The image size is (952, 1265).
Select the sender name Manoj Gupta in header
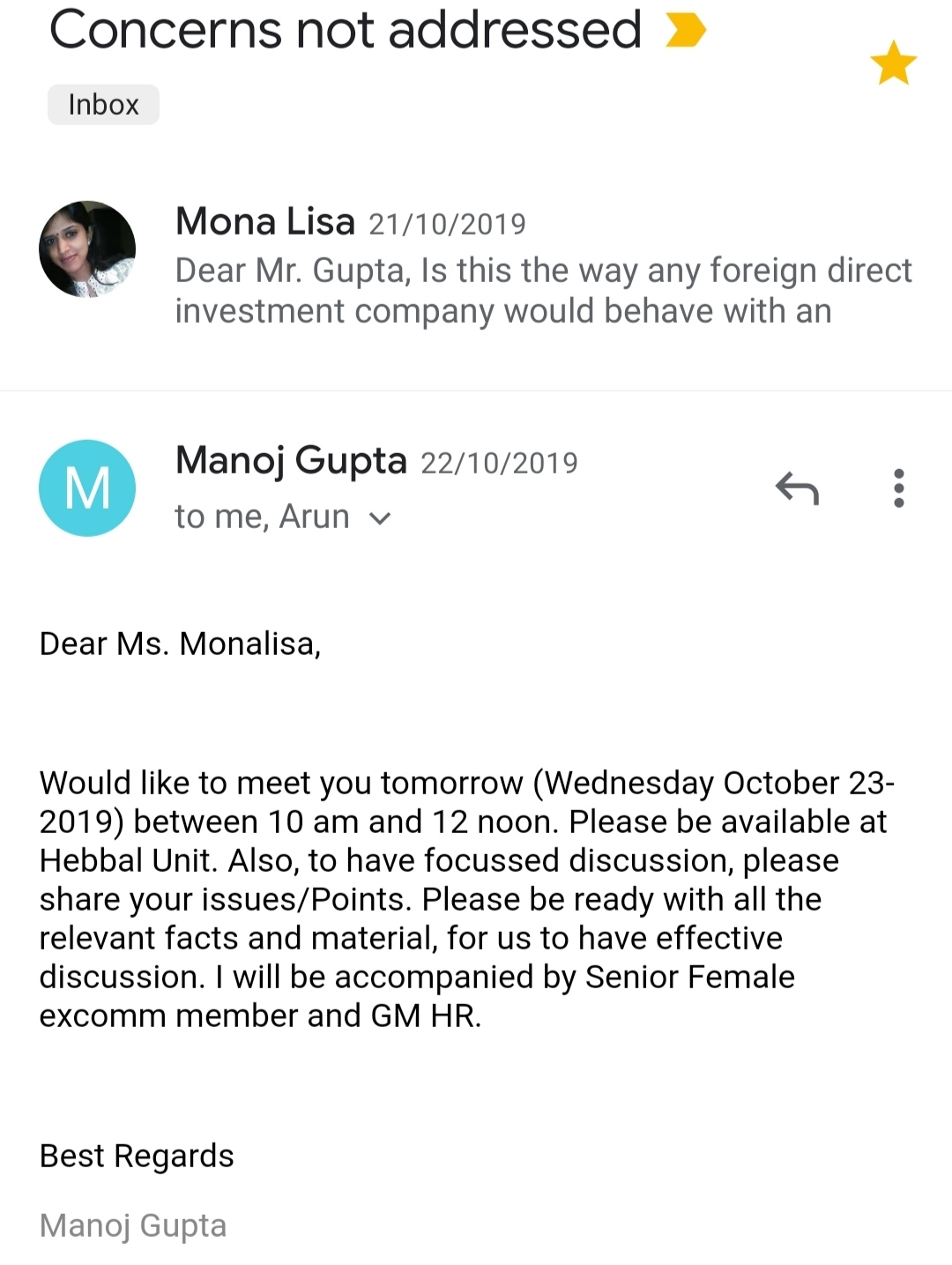[x=291, y=460]
